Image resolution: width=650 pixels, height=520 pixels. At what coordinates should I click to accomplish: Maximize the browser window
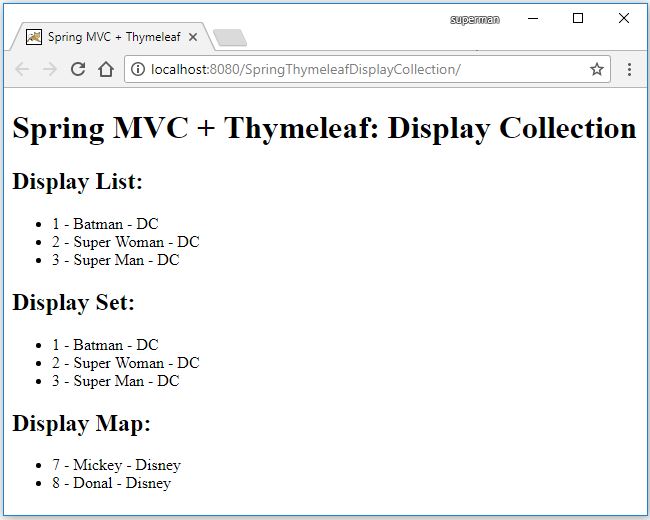(x=578, y=18)
